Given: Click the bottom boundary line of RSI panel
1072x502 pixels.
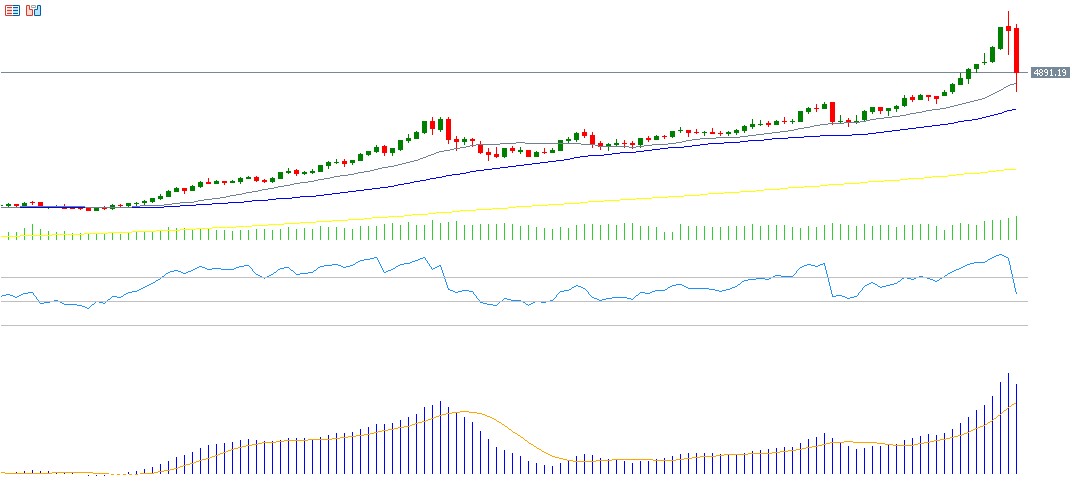Looking at the screenshot, I should click(x=500, y=325).
